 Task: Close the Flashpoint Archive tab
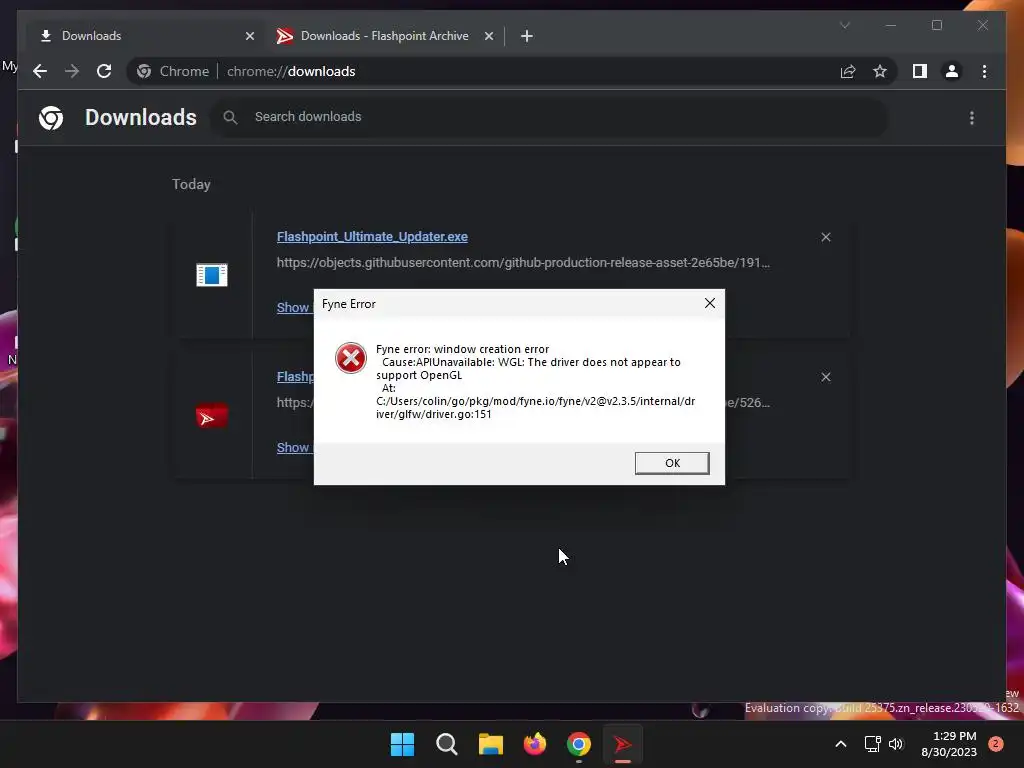[x=489, y=37]
